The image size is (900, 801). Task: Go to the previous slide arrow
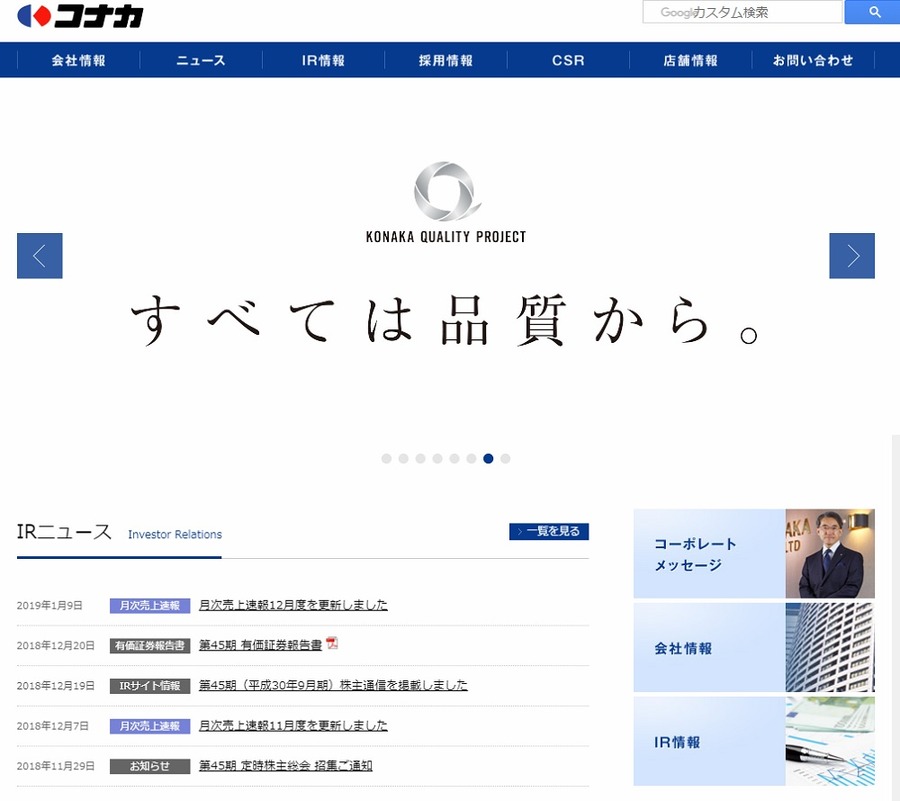[40, 256]
